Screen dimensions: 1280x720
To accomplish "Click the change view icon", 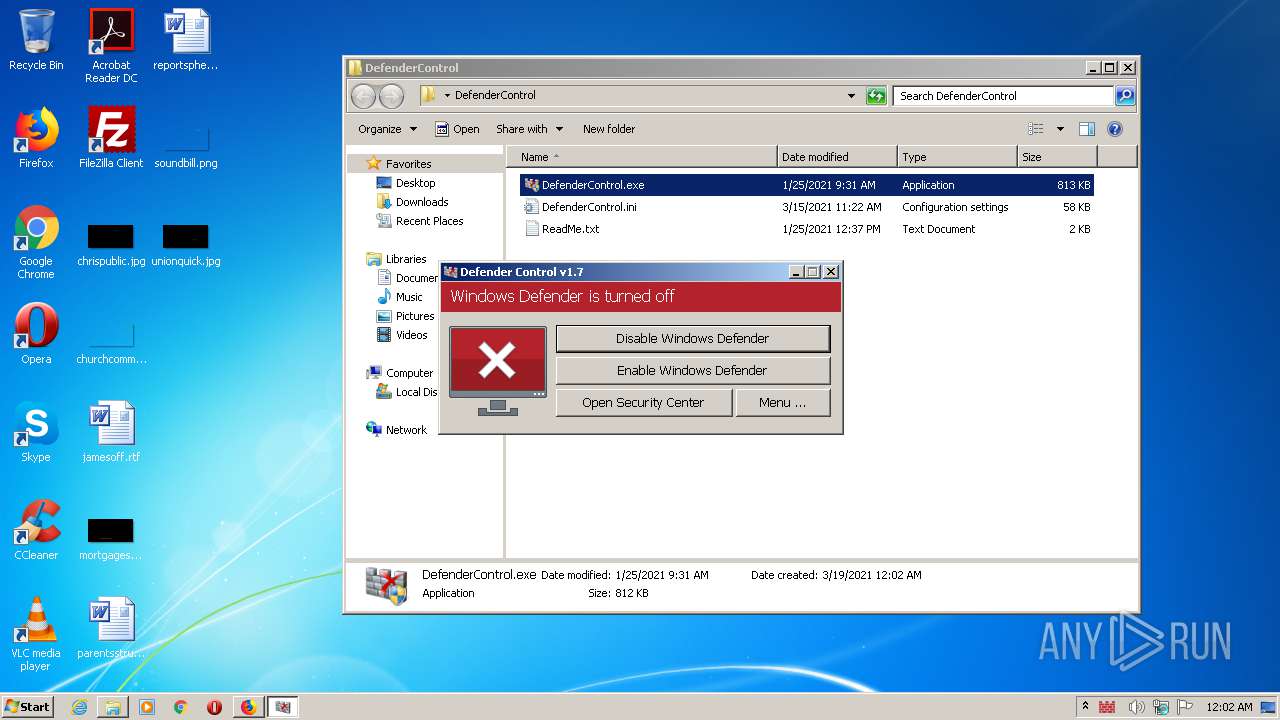I will (x=1036, y=129).
